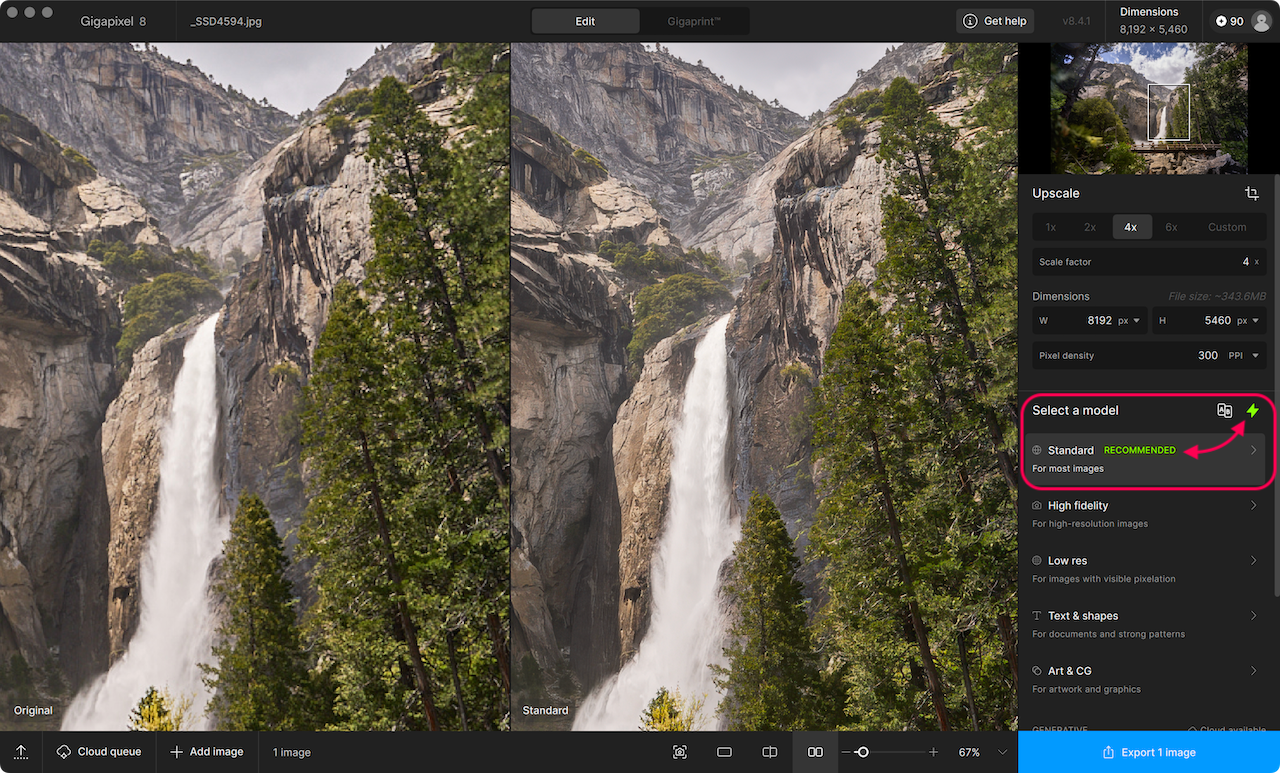This screenshot has width=1280, height=773.
Task: Open Get help
Action: pos(995,21)
